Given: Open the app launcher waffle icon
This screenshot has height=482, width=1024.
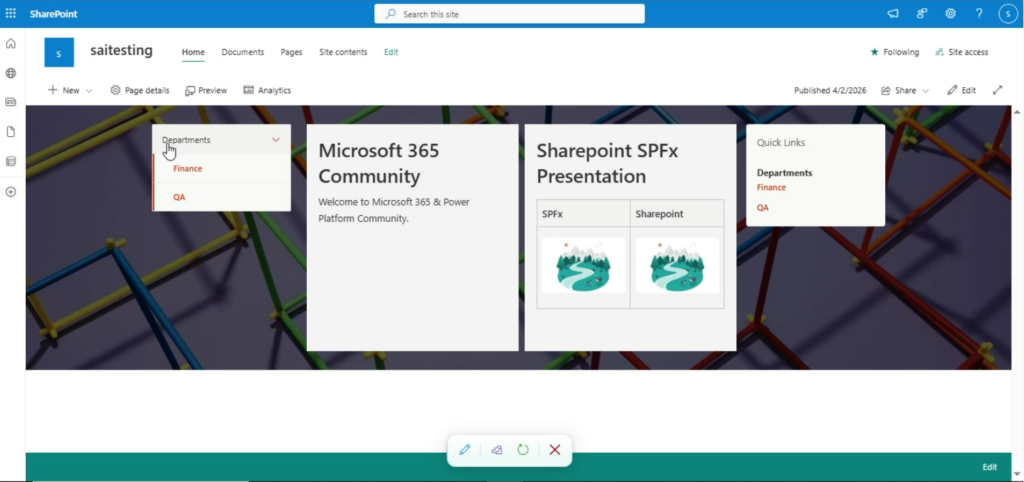Looking at the screenshot, I should tap(11, 13).
